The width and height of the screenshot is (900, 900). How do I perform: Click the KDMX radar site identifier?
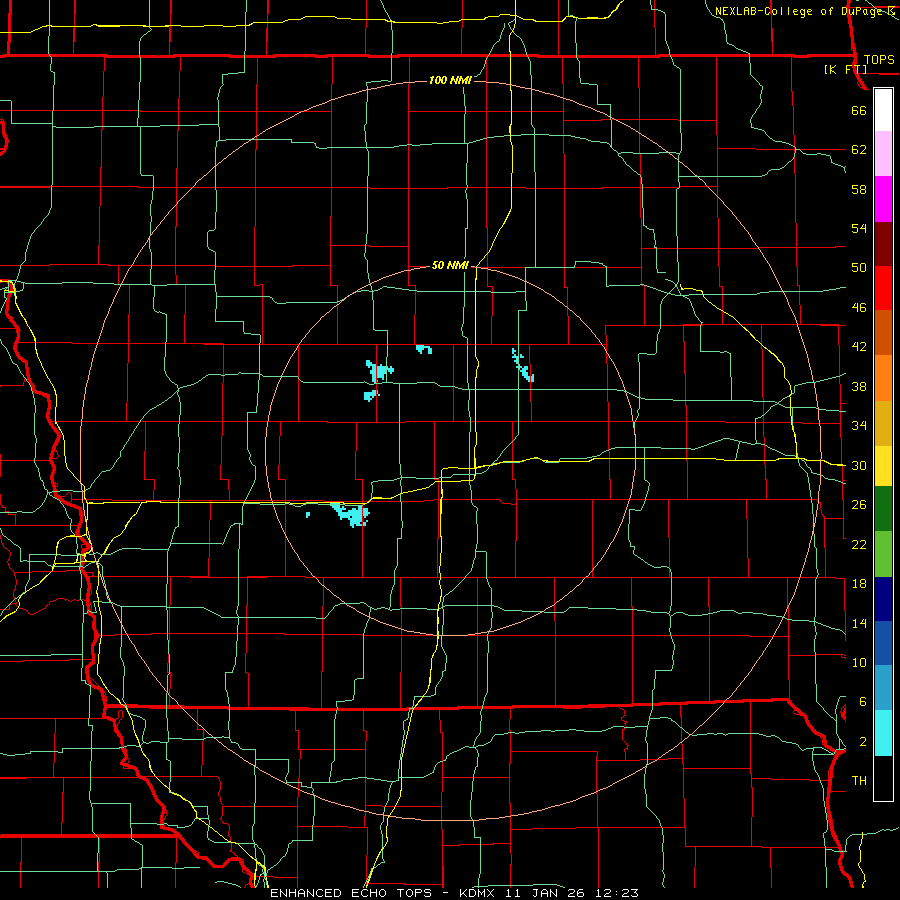point(480,893)
